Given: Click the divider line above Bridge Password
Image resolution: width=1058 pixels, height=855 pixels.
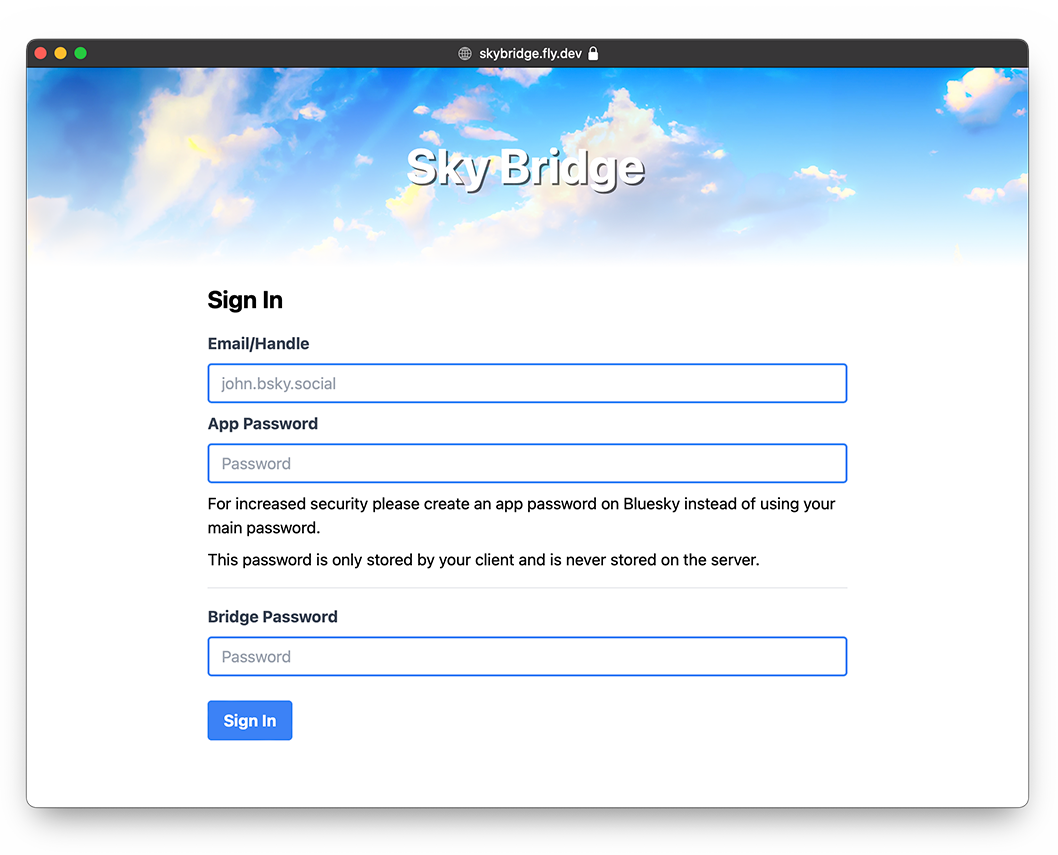Looking at the screenshot, I should click(x=527, y=588).
